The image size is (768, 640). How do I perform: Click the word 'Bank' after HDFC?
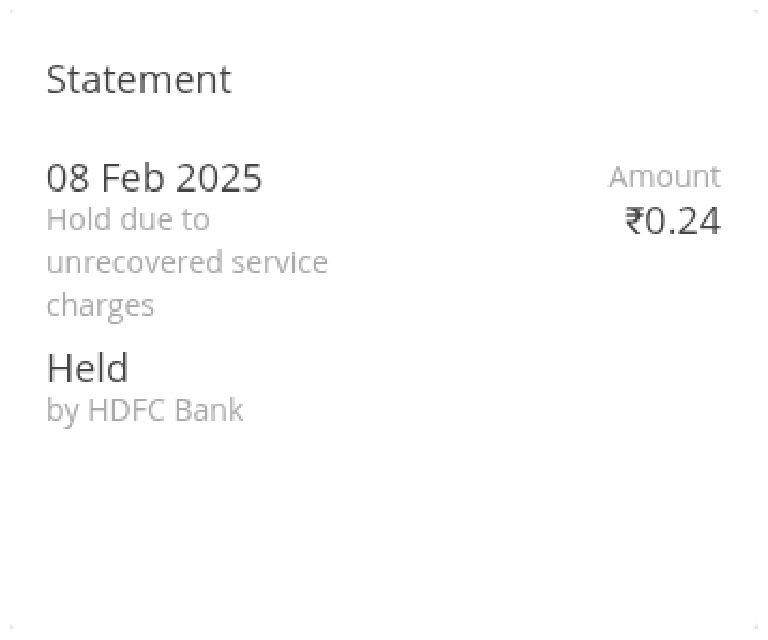point(208,410)
